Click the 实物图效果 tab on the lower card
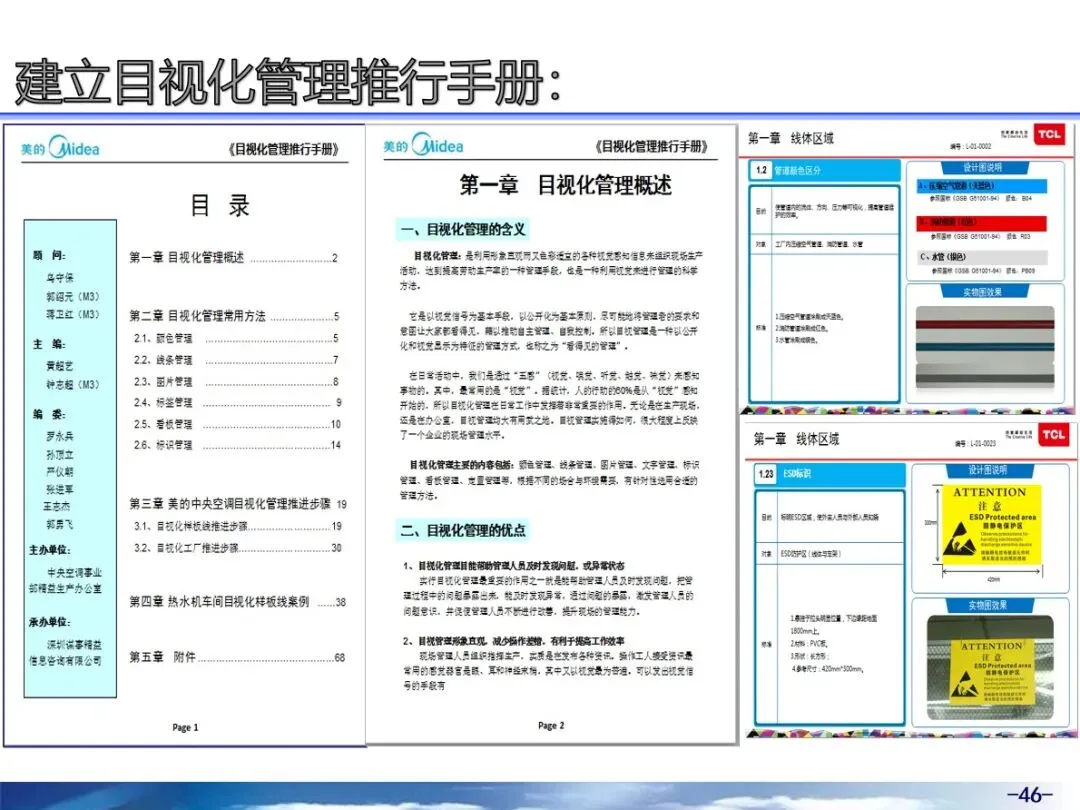The image size is (1080, 810). 987,605
